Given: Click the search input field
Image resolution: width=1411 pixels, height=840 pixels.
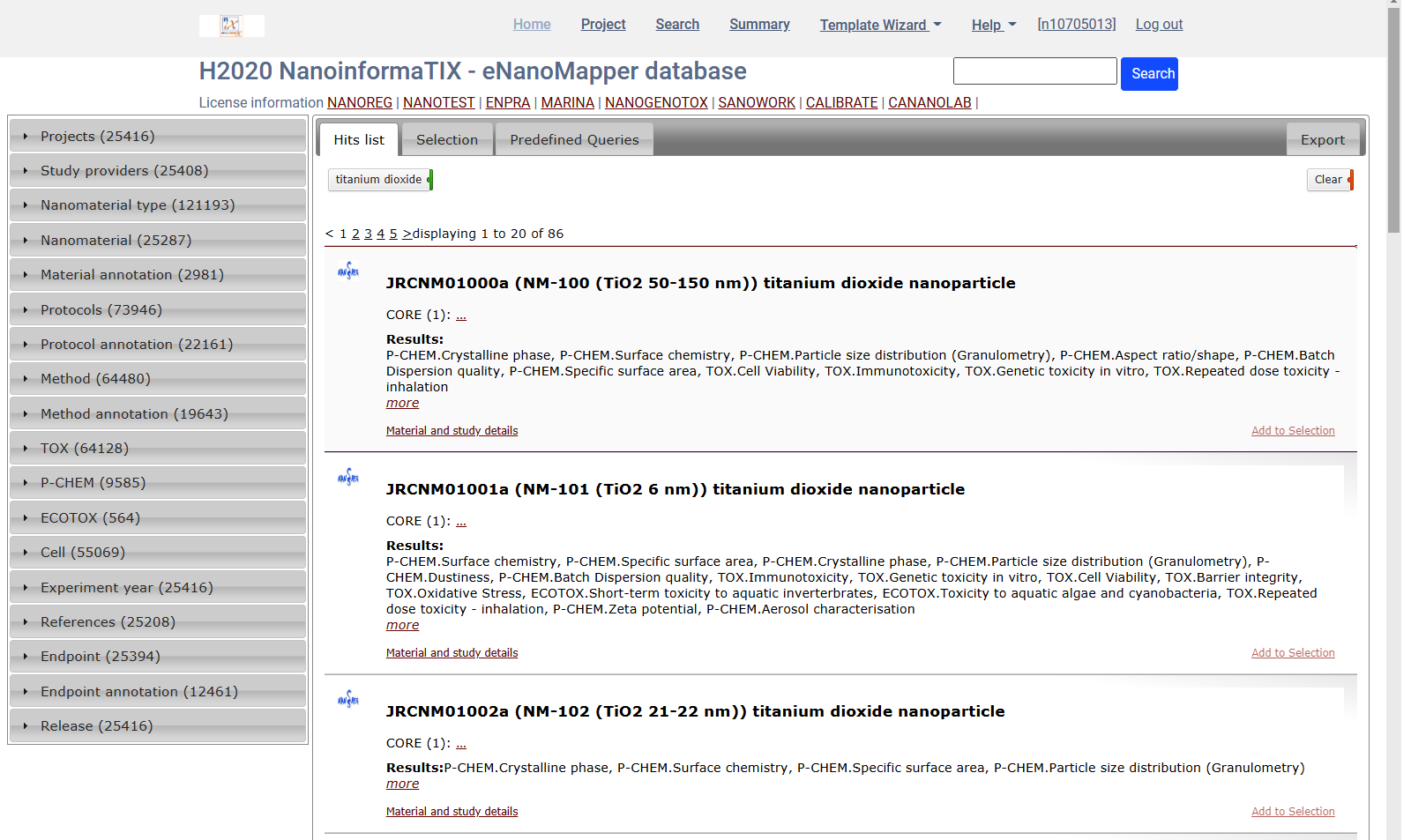Looking at the screenshot, I should 1034,71.
